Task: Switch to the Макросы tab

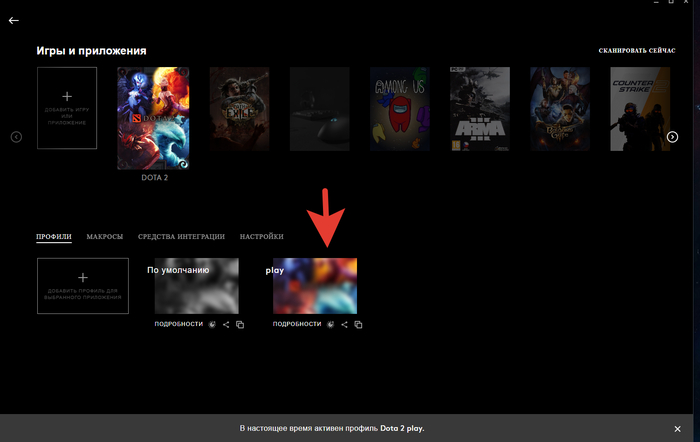Action: 105,237
